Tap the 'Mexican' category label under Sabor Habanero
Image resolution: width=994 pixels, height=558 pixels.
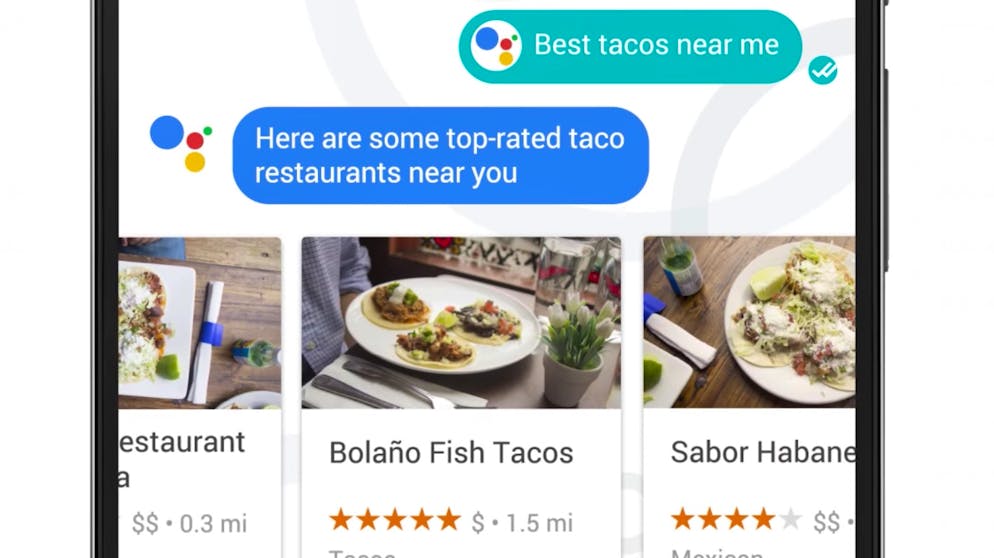point(717,554)
